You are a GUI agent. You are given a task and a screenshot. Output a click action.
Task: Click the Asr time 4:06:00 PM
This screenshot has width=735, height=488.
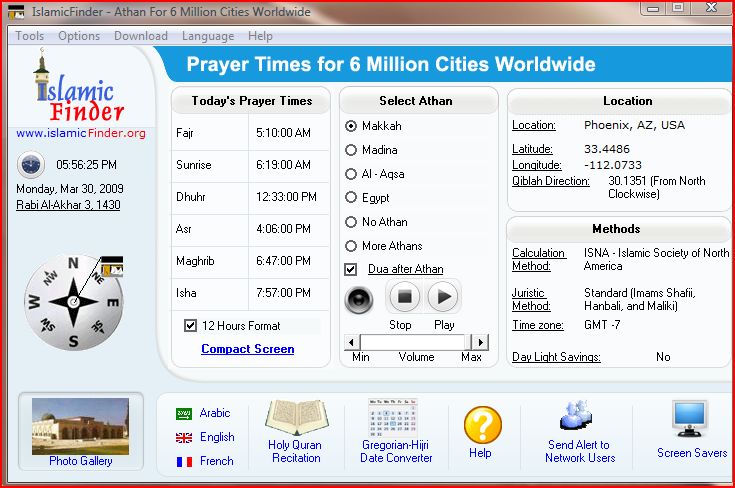pyautogui.click(x=283, y=229)
